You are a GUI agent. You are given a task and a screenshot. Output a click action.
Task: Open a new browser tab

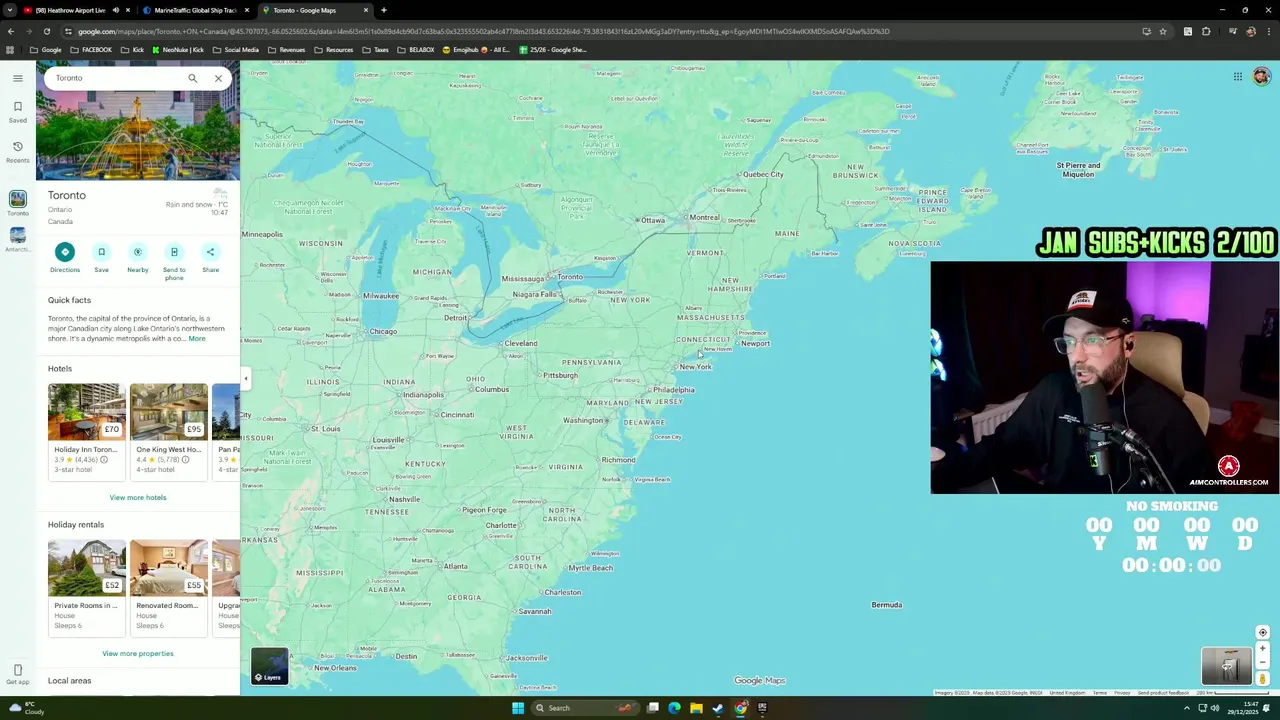[x=384, y=10]
